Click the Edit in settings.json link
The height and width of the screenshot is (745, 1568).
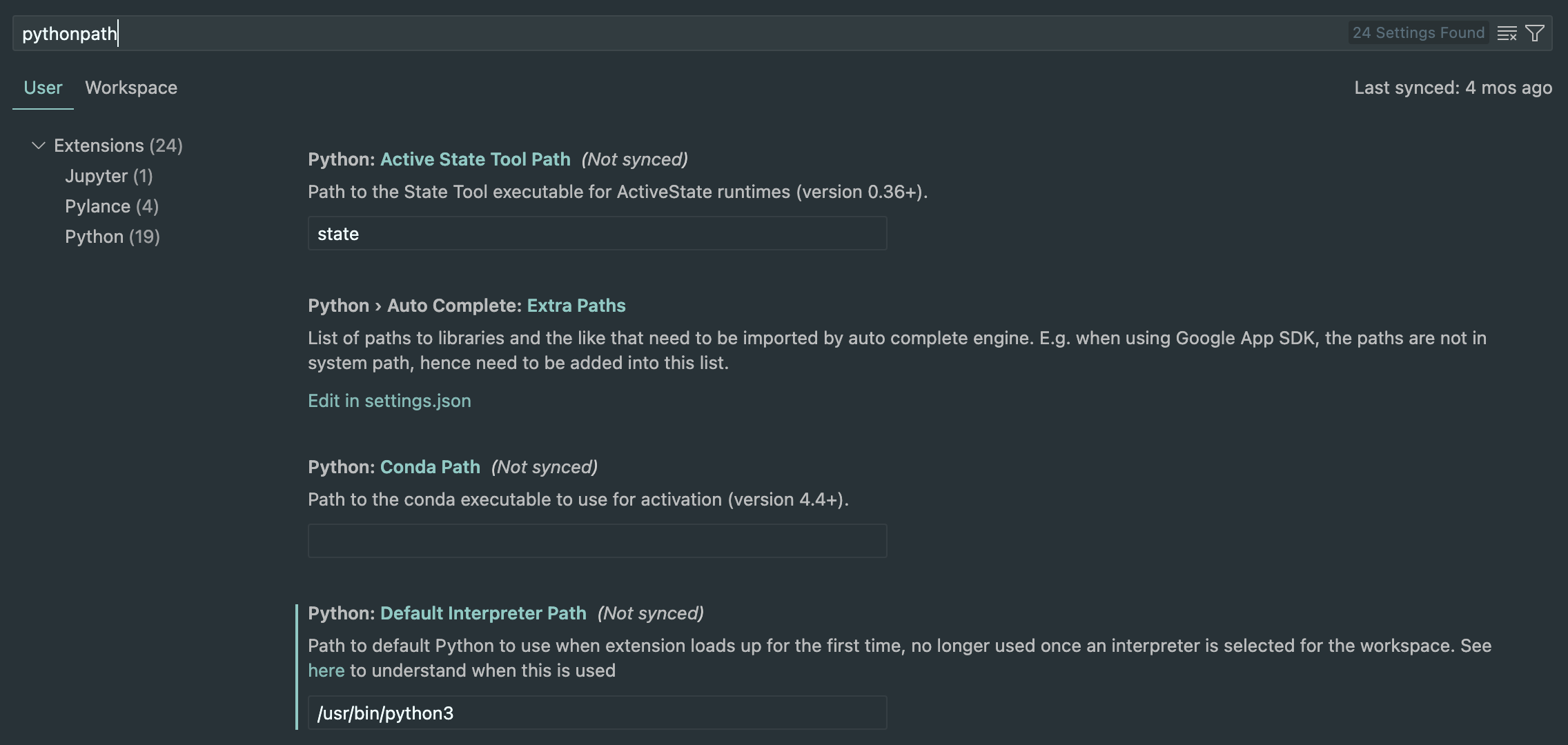coord(389,401)
